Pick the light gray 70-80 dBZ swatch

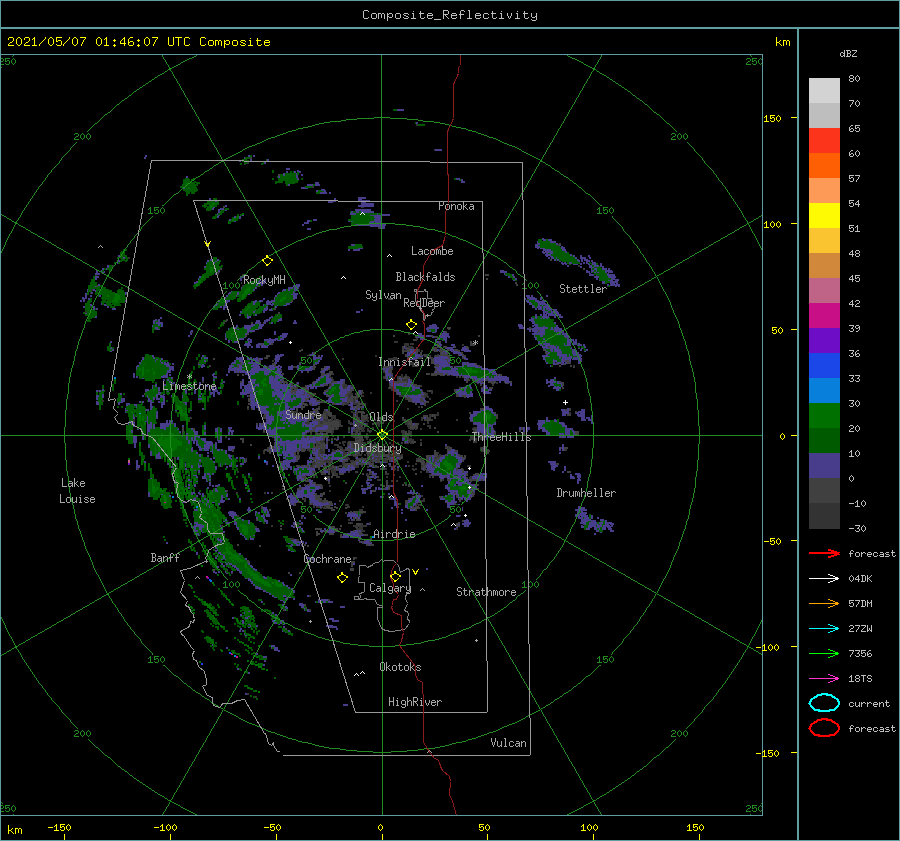(x=824, y=90)
